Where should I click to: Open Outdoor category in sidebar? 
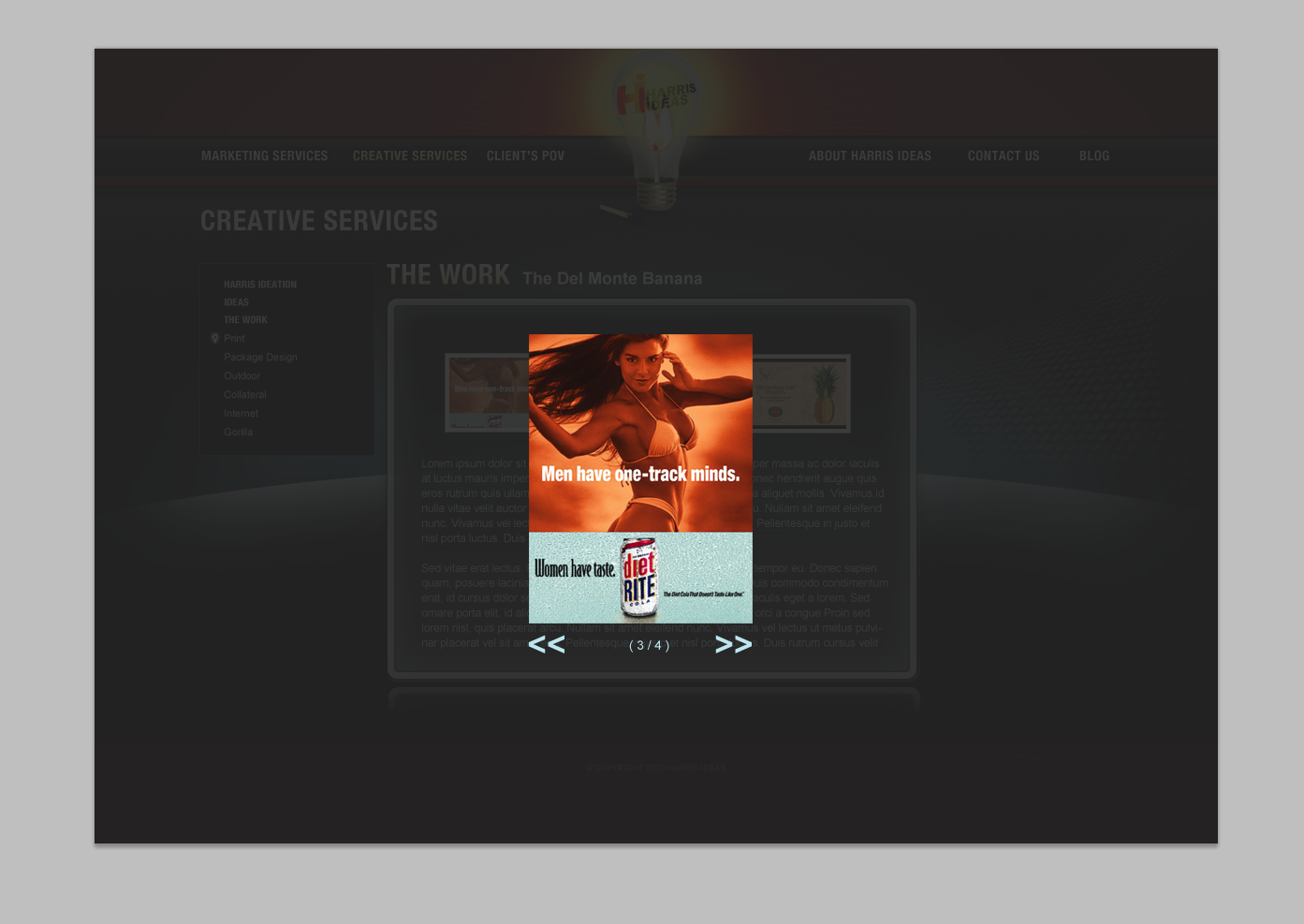(242, 376)
